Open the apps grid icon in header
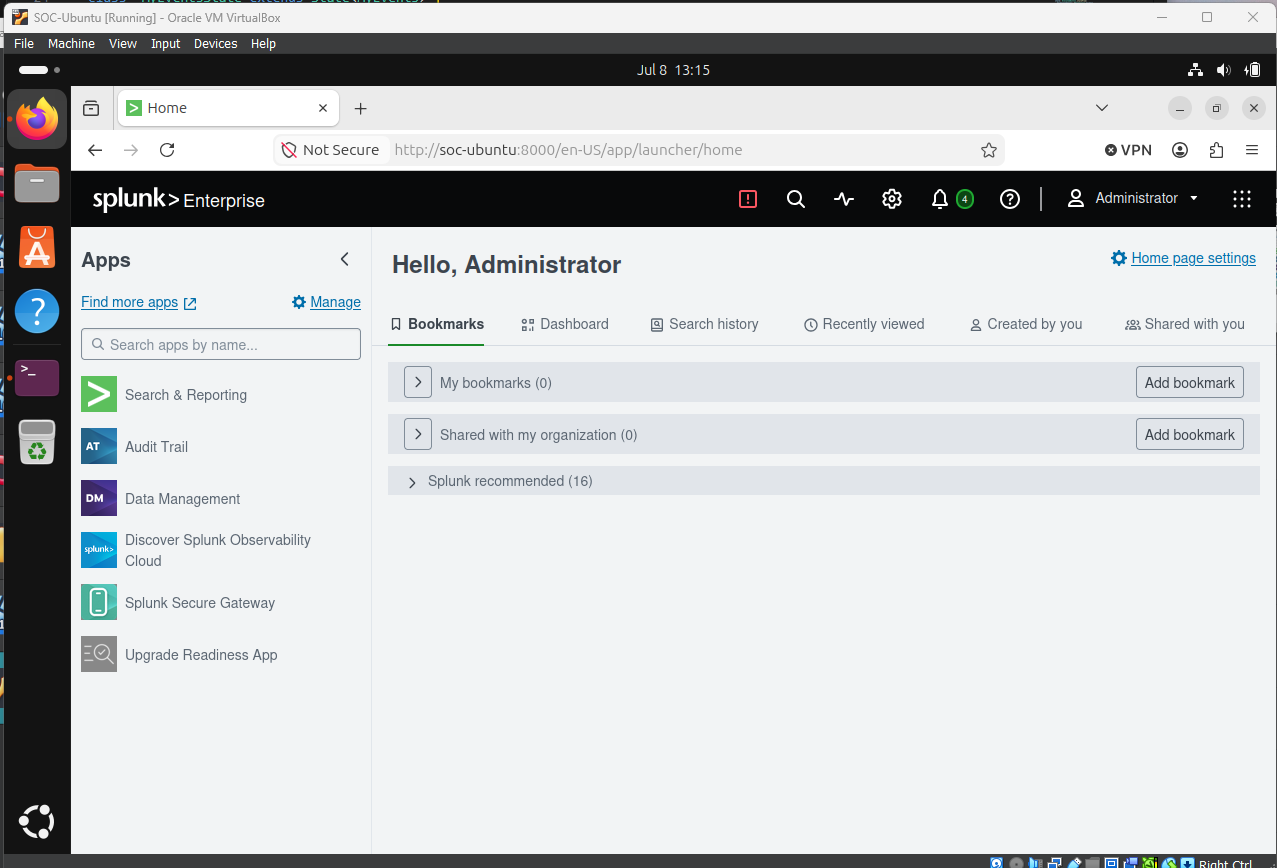1277x868 pixels. (x=1242, y=199)
